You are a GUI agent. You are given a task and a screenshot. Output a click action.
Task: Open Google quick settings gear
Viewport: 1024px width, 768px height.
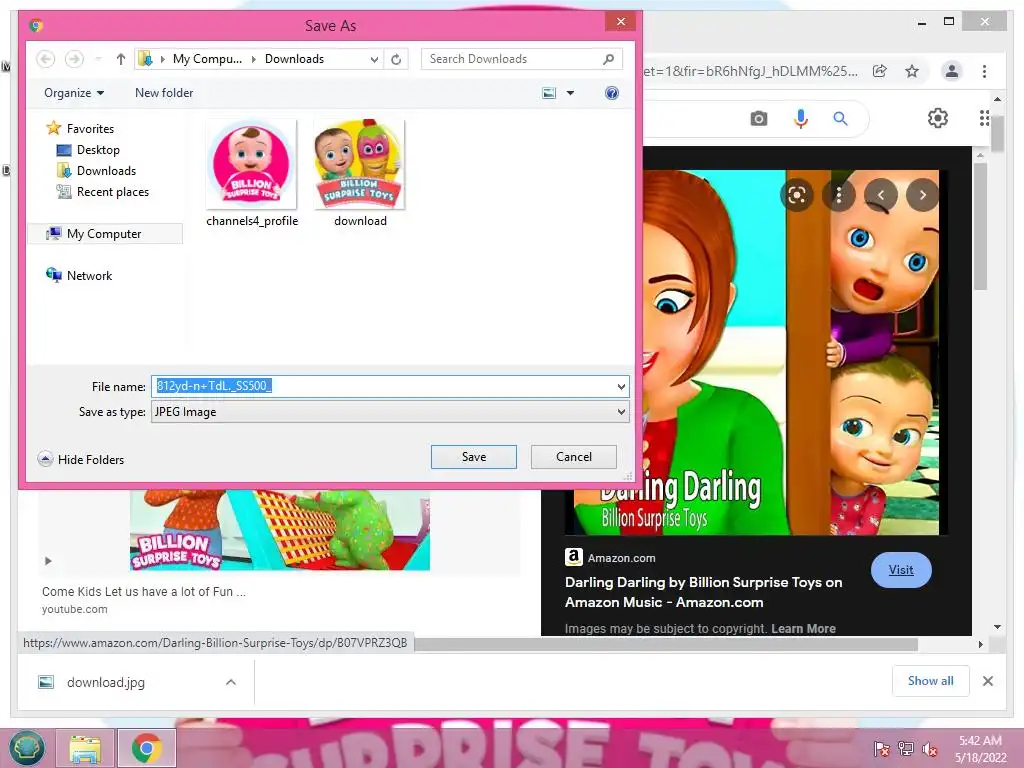(938, 118)
